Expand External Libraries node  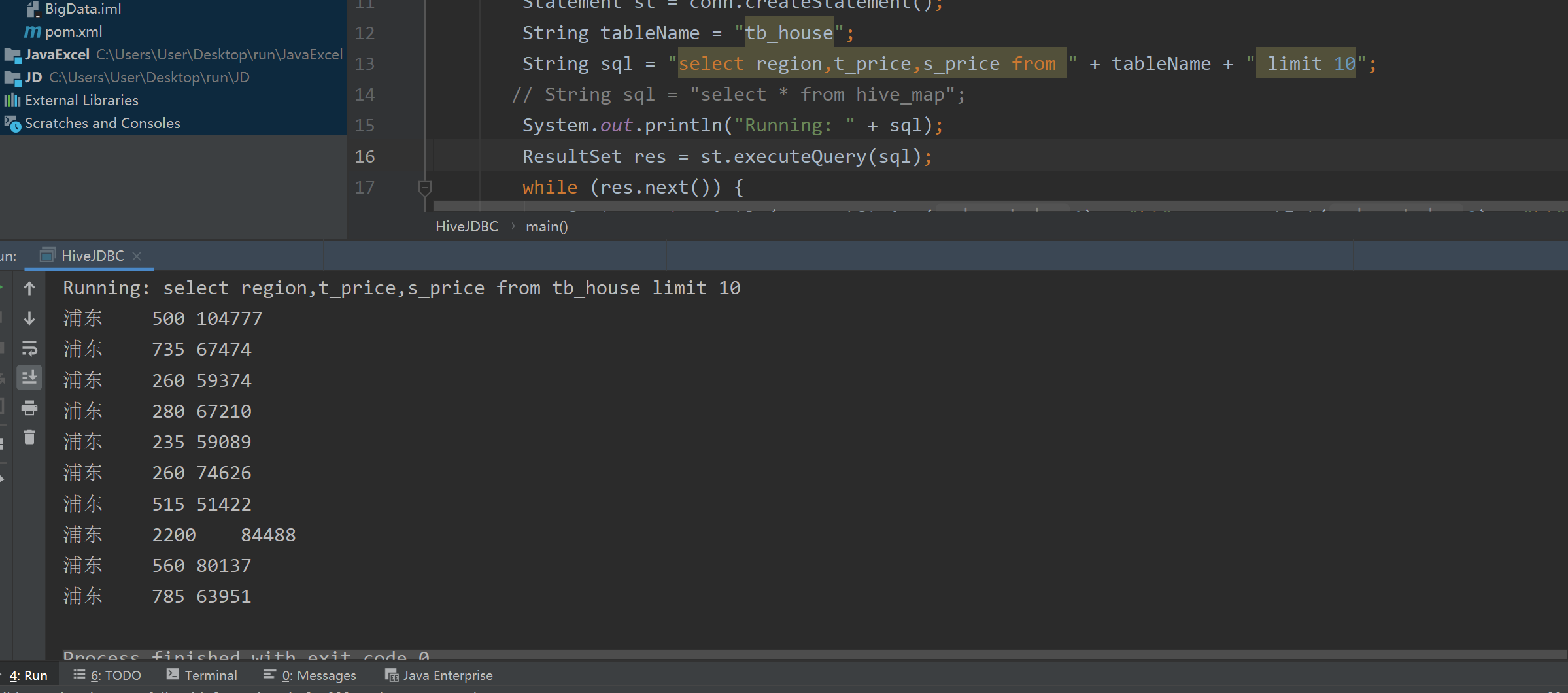pyautogui.click(x=82, y=100)
